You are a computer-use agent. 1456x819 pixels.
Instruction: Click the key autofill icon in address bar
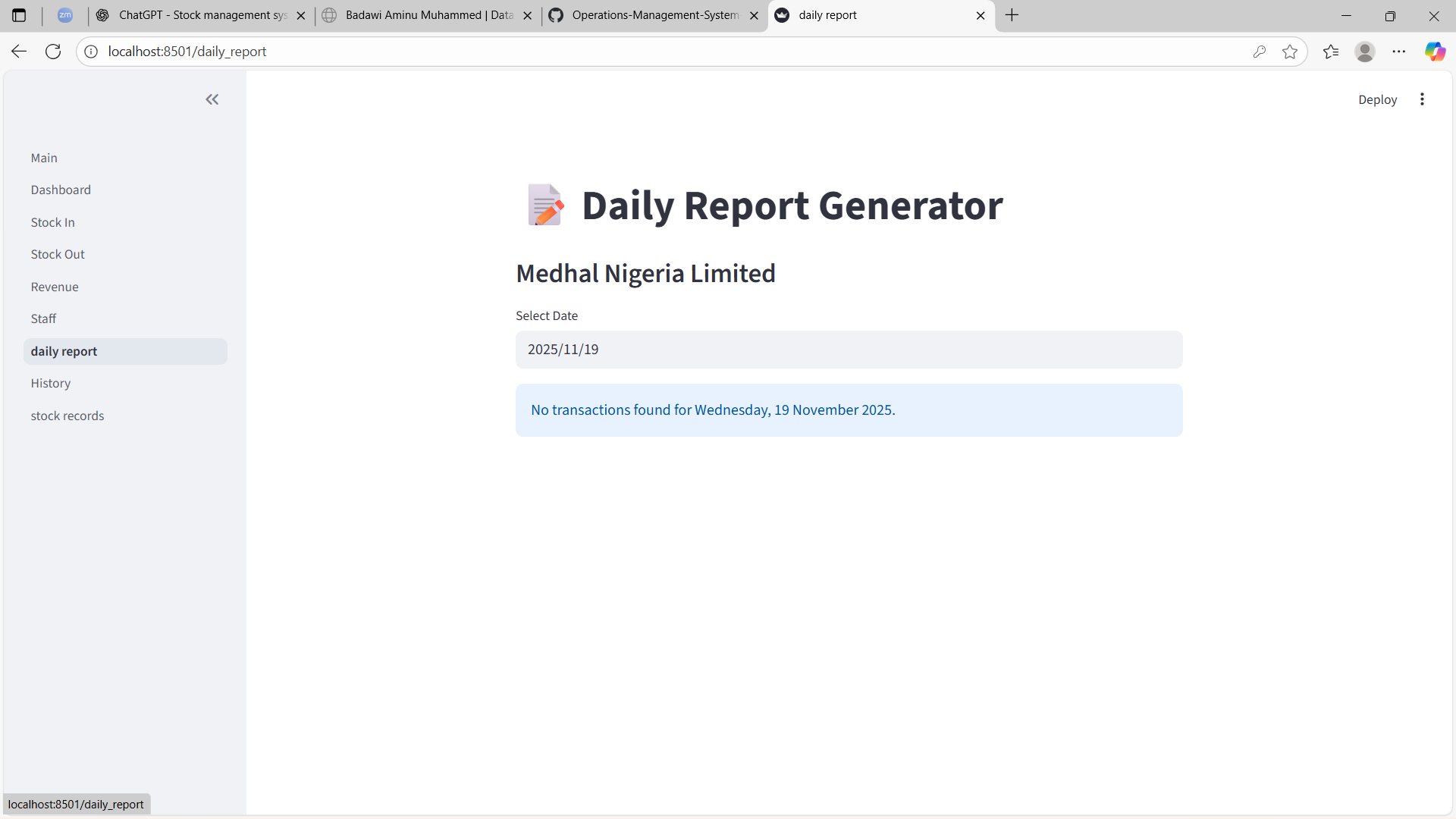1260,51
